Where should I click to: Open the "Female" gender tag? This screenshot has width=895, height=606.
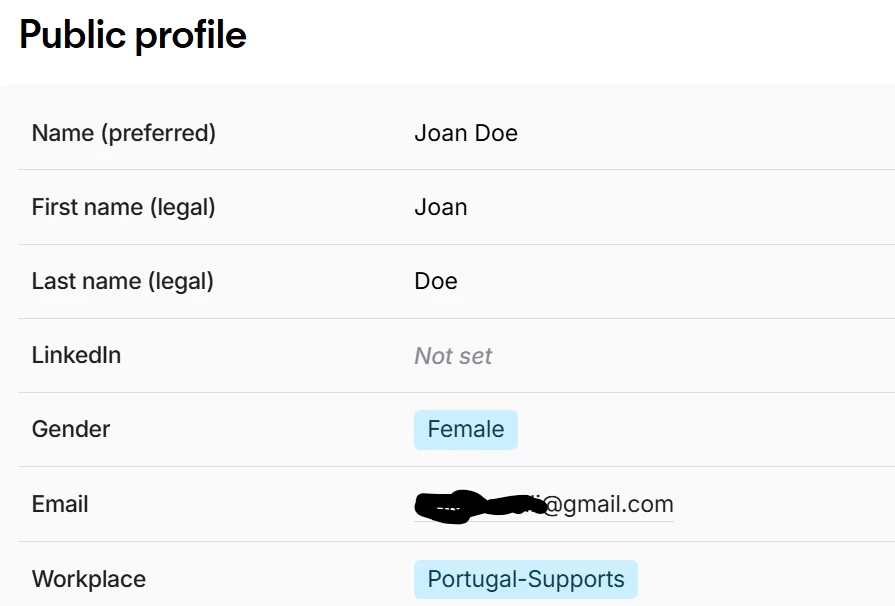click(466, 430)
